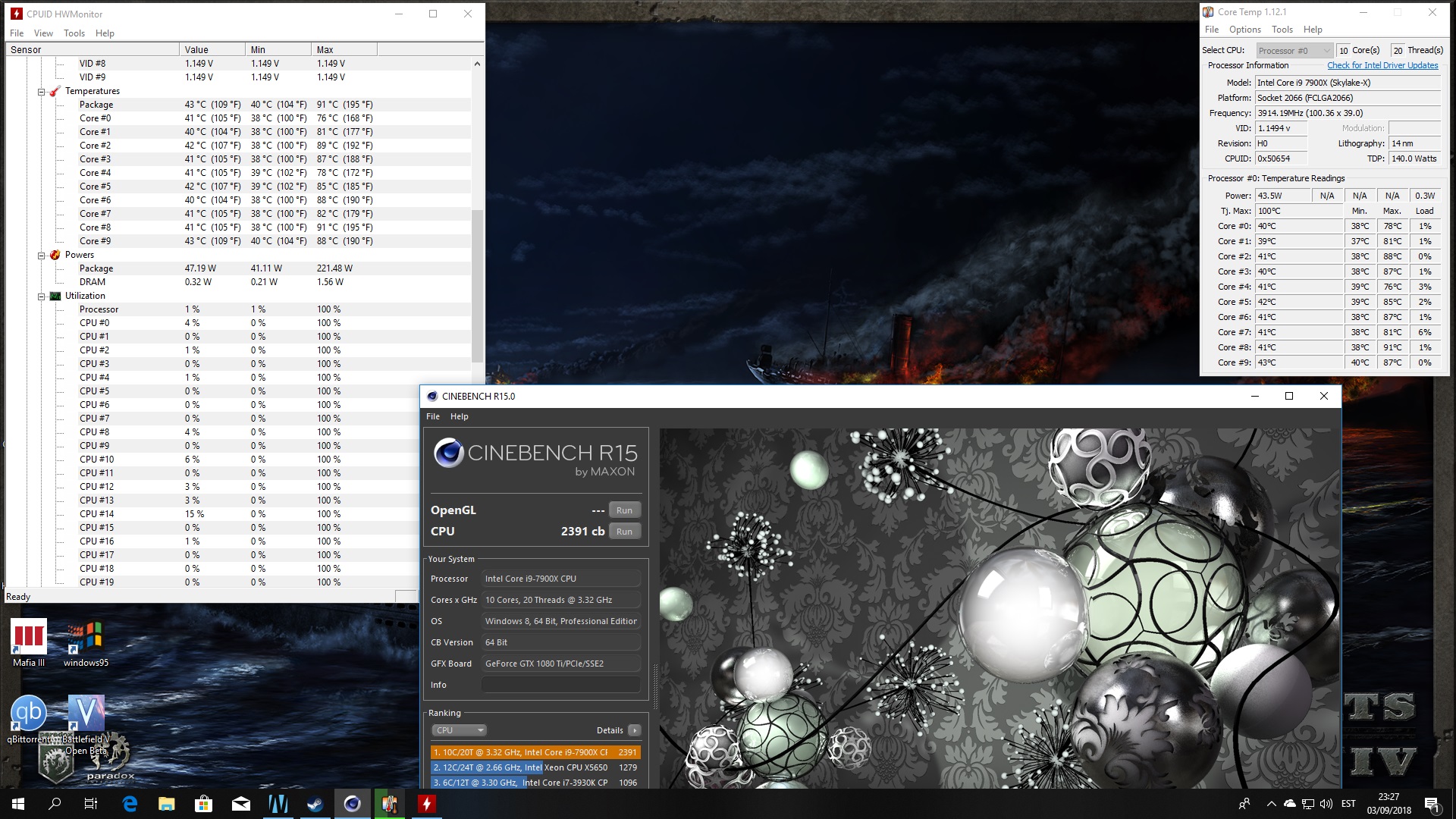Open the Action Center notifications icon
The image size is (1456, 819).
click(x=1432, y=804)
